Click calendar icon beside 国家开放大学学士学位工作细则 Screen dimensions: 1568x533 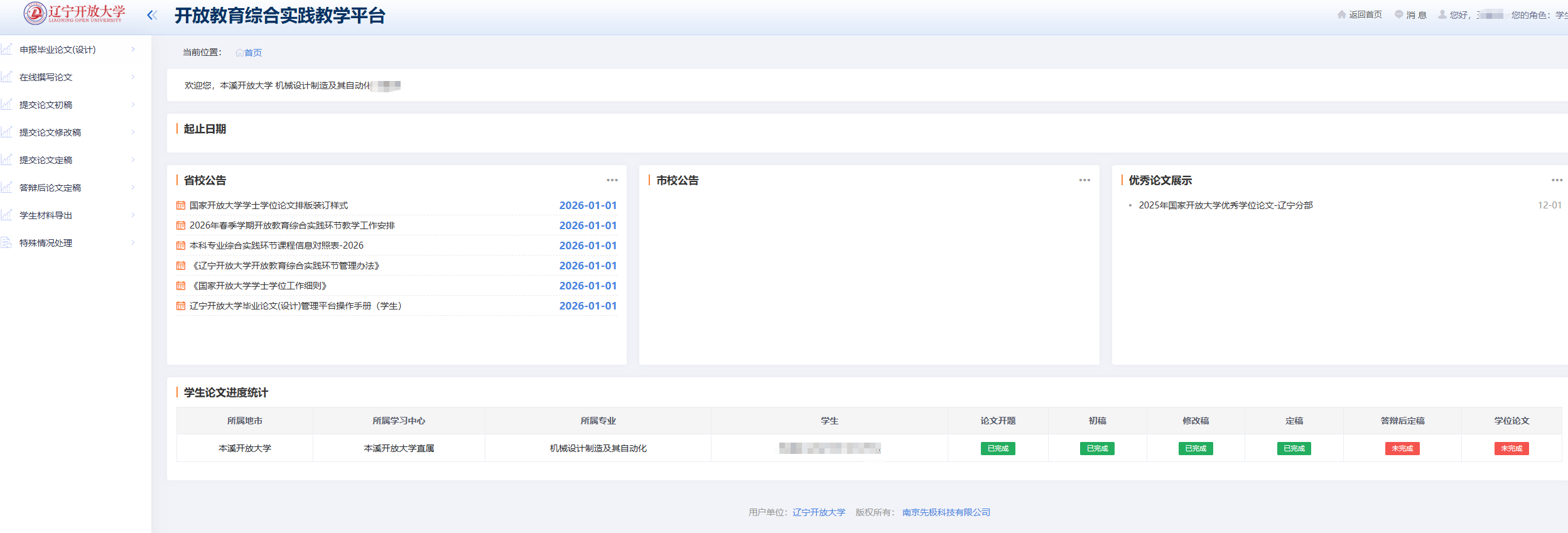pos(181,286)
